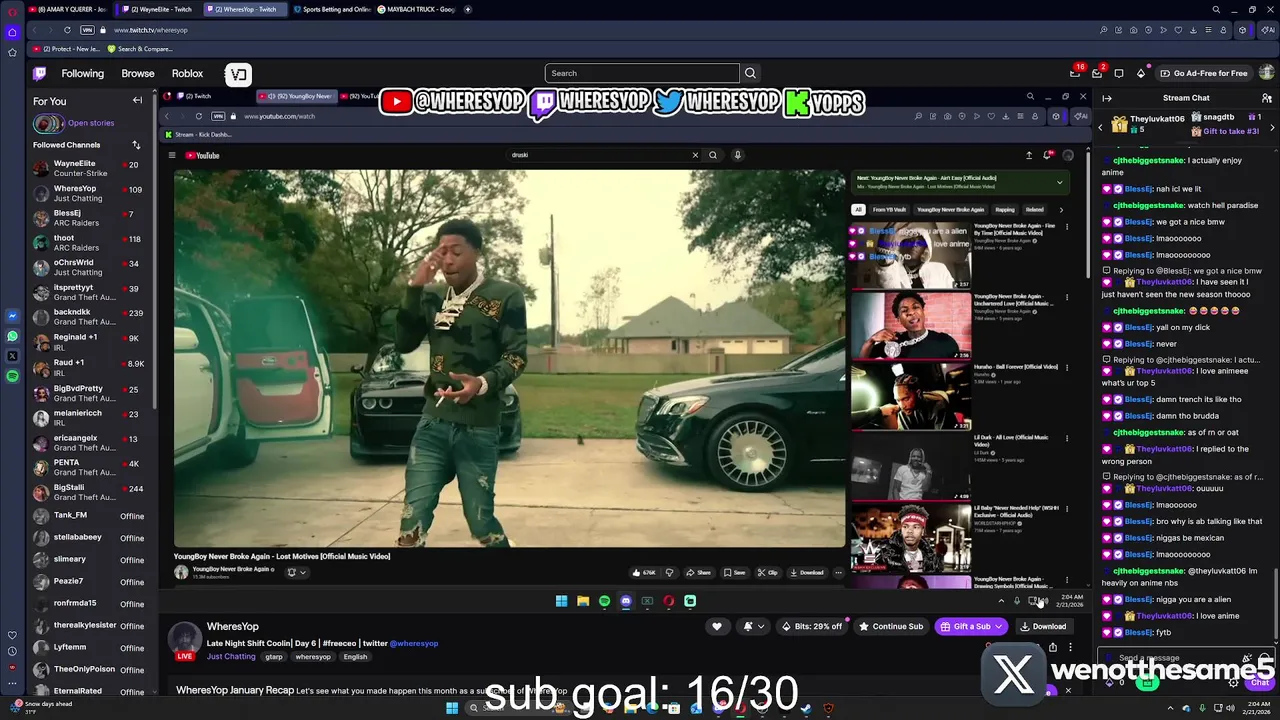Click the Twitch search magnifier button

(750, 73)
